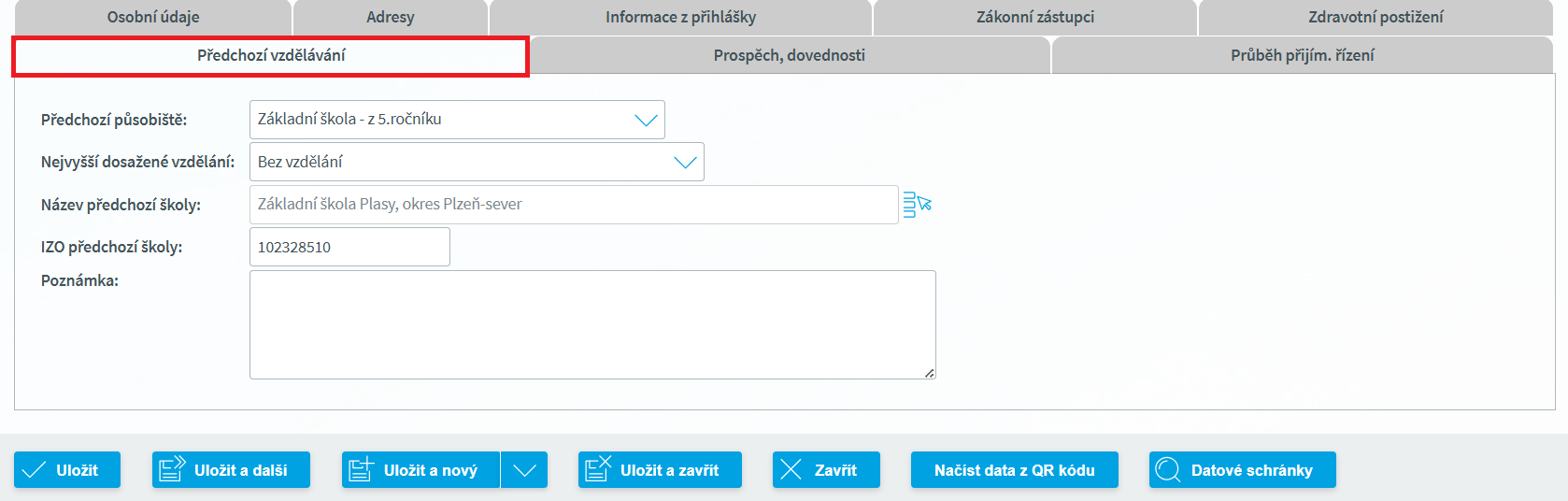1568x501 pixels.
Task: Click the checkmark icon on Uložit
Action: (35, 470)
